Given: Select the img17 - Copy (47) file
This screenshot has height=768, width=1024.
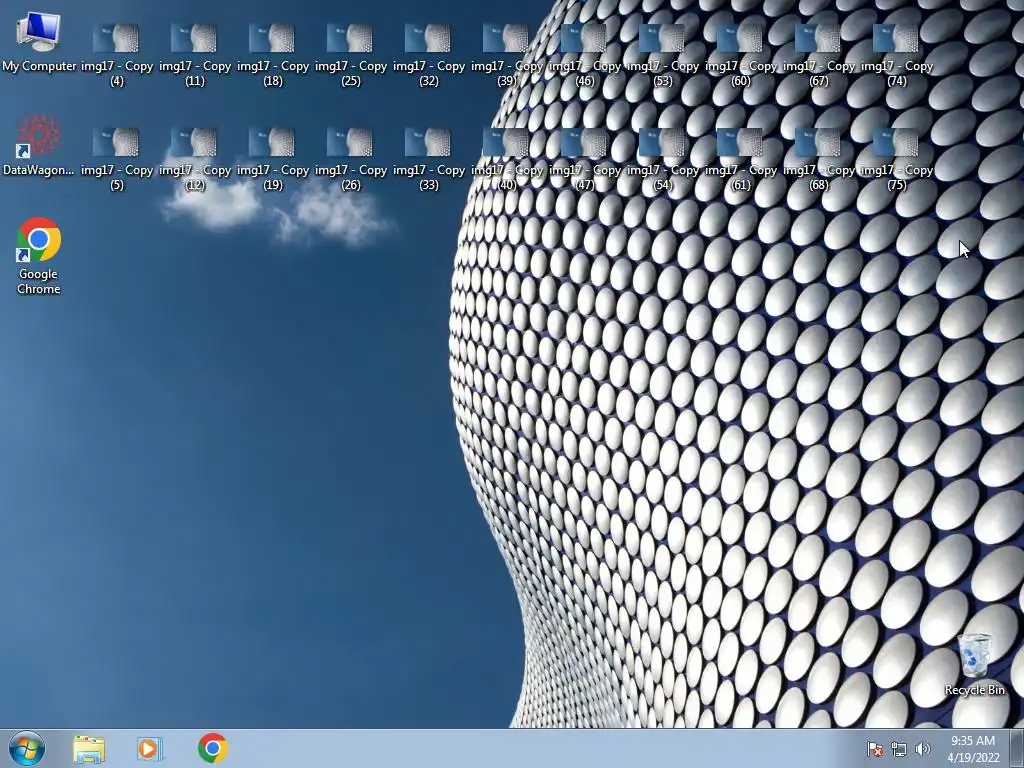Looking at the screenshot, I should 585,159.
